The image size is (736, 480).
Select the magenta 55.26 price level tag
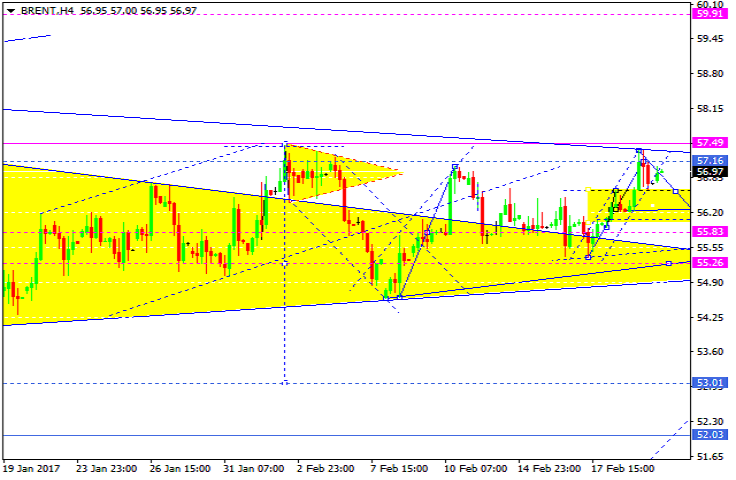[x=710, y=263]
